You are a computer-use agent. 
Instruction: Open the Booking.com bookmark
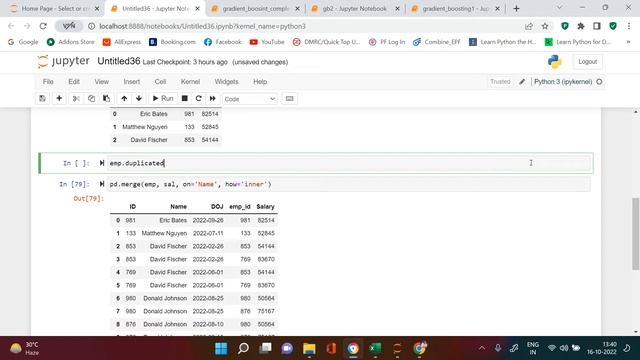(x=172, y=42)
